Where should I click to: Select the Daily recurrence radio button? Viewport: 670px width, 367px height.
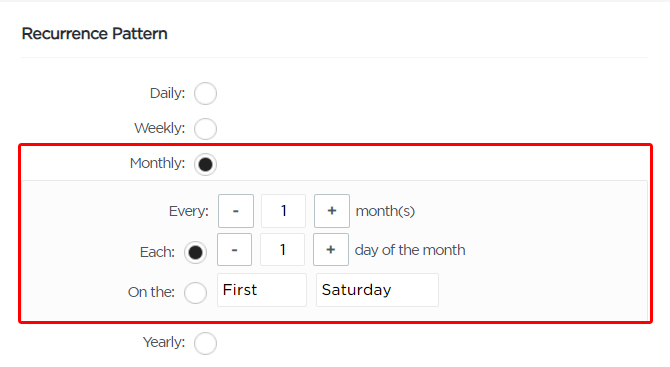(x=205, y=93)
